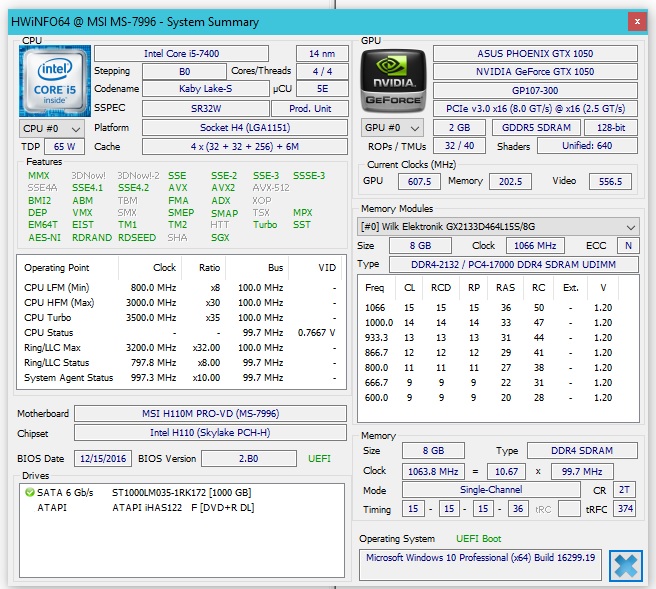Click the Unified: 640 shaders field
The image size is (656, 589).
click(587, 146)
